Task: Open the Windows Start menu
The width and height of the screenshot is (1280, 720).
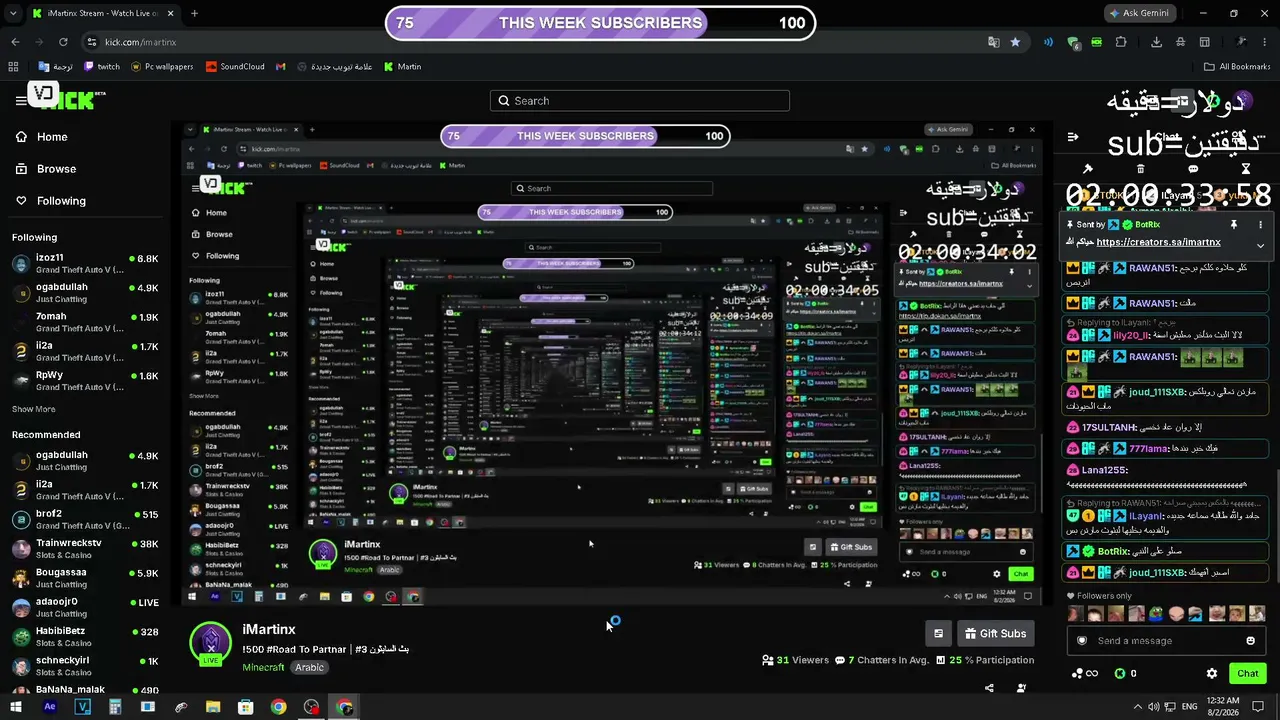Action: (16, 707)
